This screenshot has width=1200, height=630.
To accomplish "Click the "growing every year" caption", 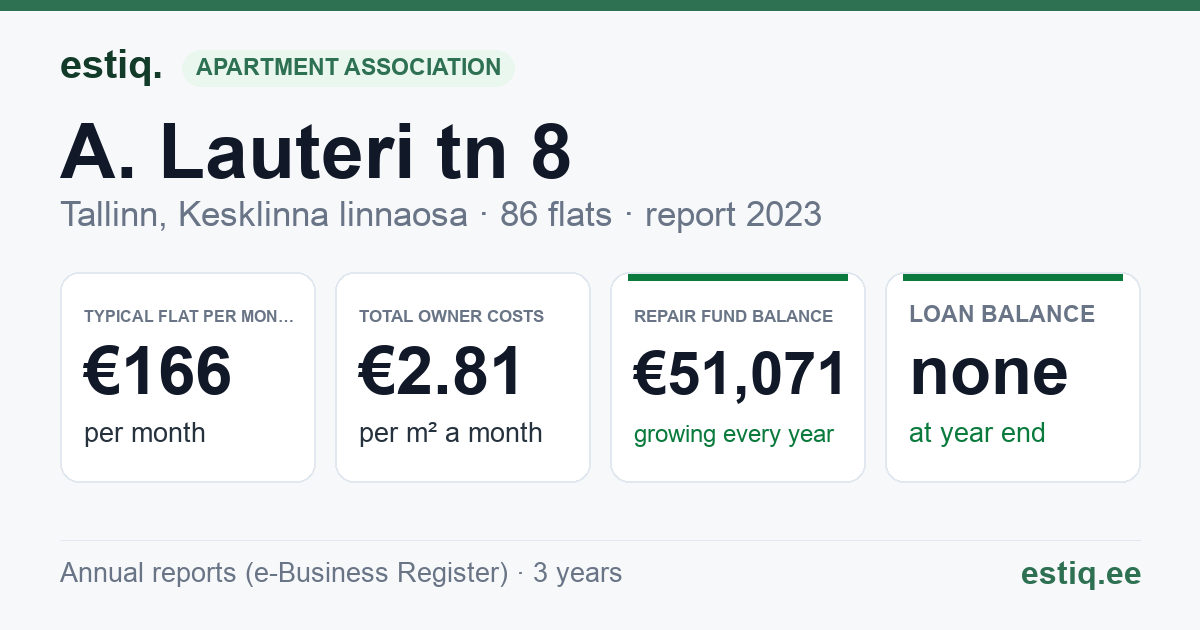I will [x=734, y=435].
